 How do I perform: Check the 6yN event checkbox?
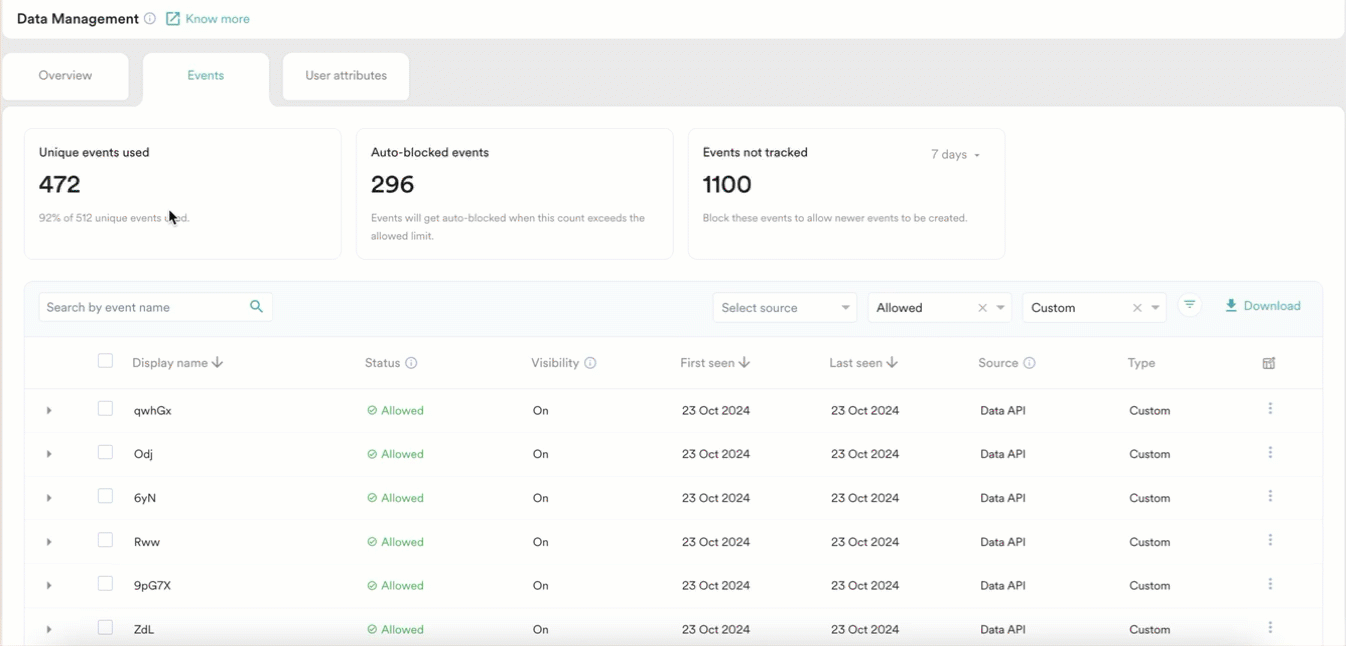point(105,496)
